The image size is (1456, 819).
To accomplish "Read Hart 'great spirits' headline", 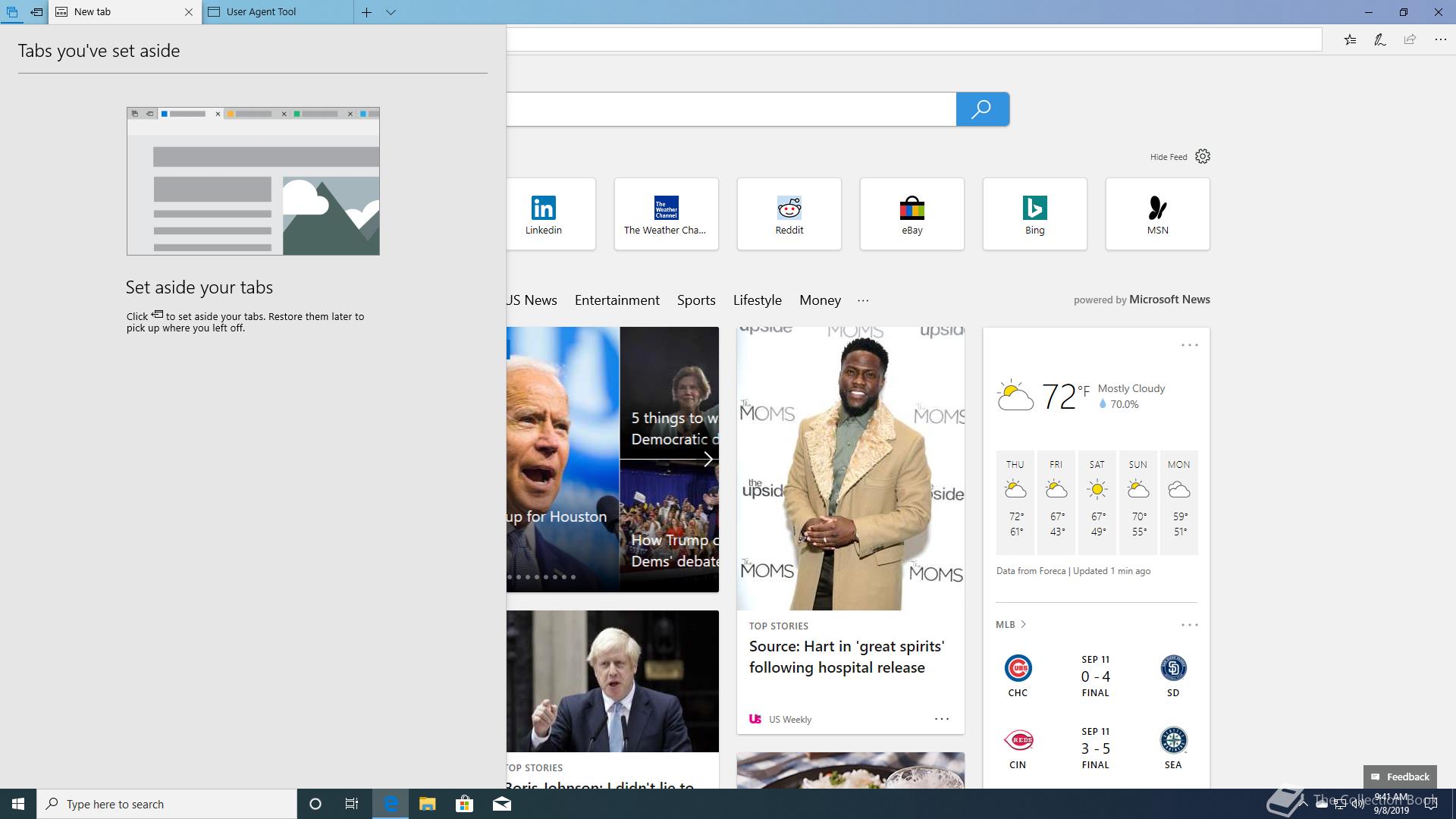I will pyautogui.click(x=846, y=657).
